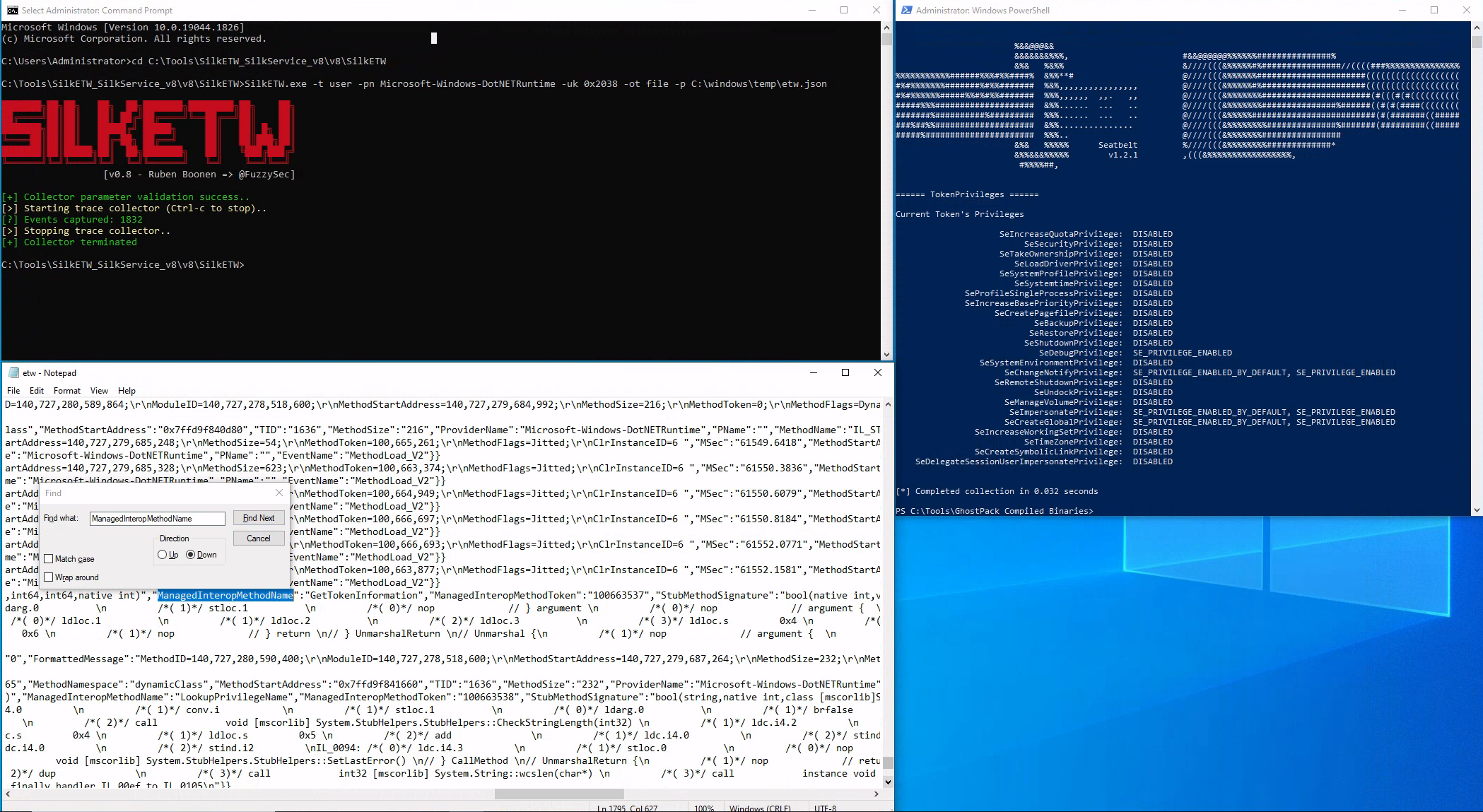This screenshot has height=812, width=1483.
Task: Click the Command Prompt title bar icon
Action: [12, 10]
